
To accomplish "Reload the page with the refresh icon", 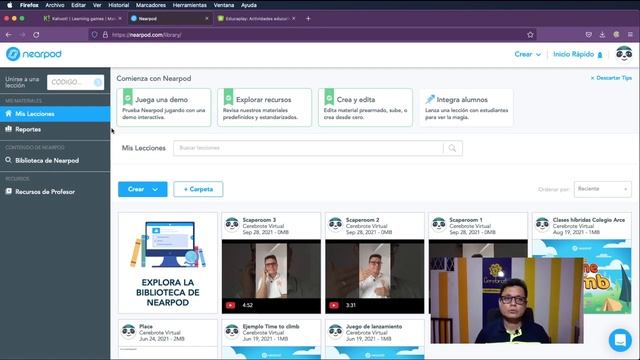I will click(36, 35).
